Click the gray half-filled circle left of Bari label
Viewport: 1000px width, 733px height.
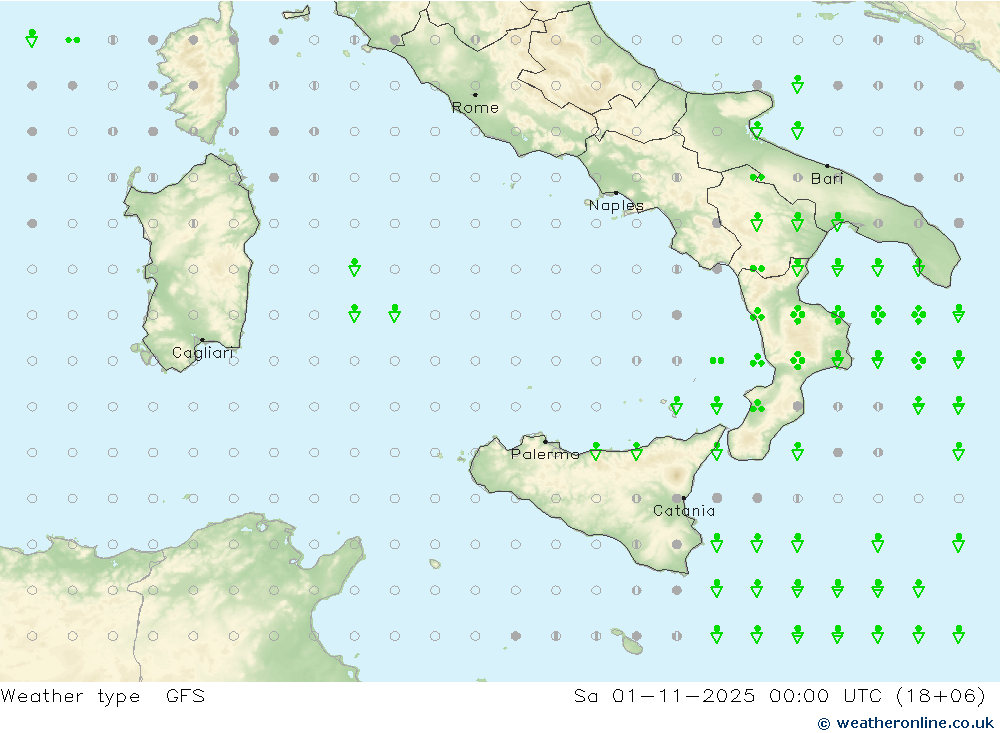point(797,177)
